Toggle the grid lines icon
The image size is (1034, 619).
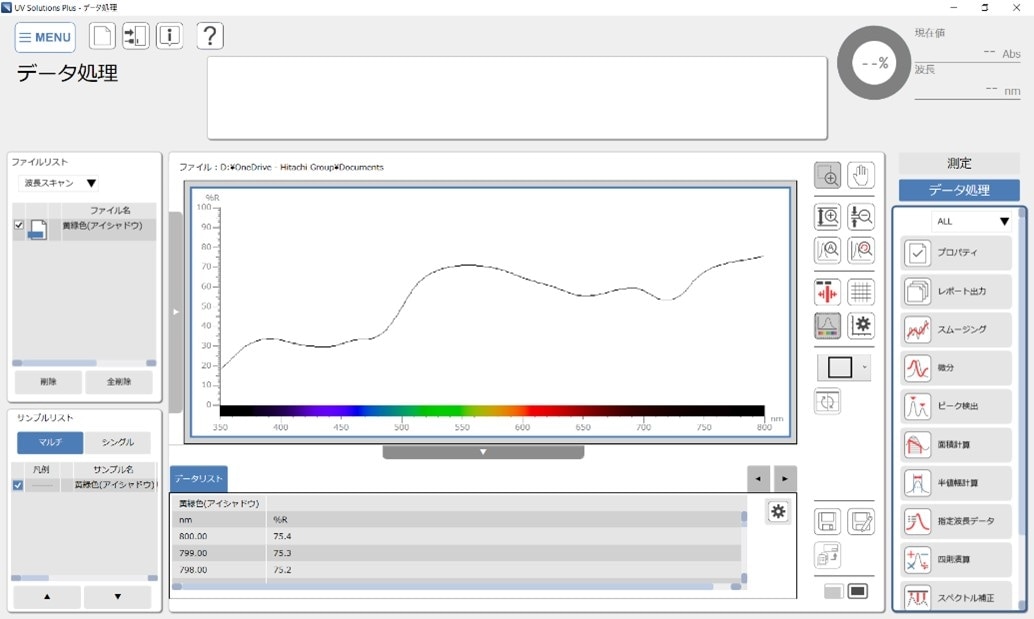tap(861, 292)
